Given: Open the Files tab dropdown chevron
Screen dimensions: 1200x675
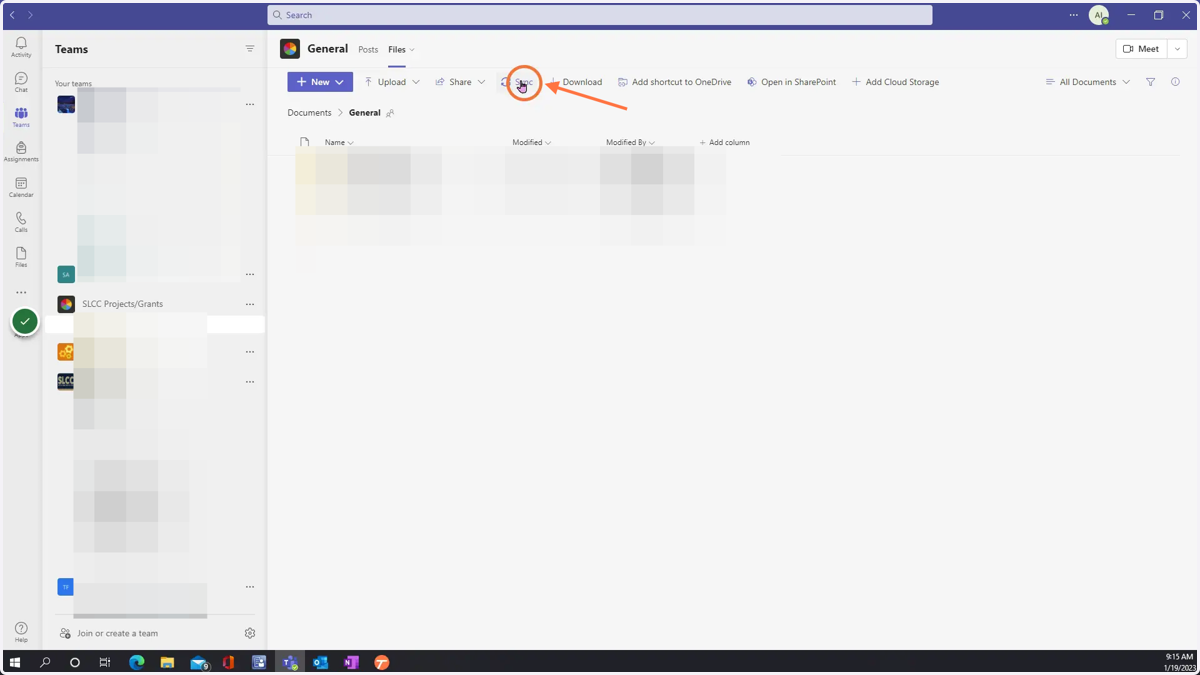Looking at the screenshot, I should tap(412, 50).
